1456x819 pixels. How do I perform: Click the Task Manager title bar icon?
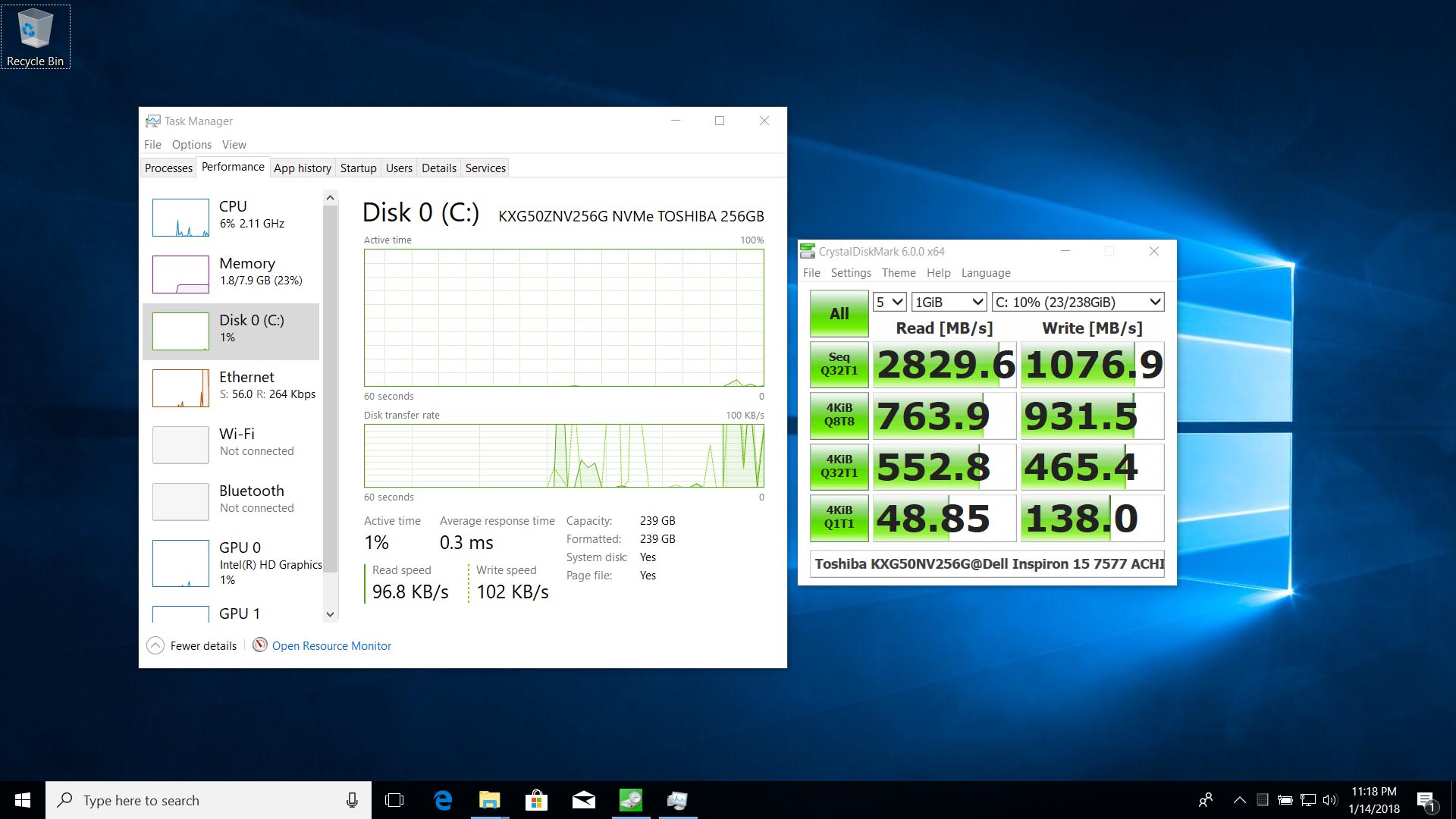point(153,121)
